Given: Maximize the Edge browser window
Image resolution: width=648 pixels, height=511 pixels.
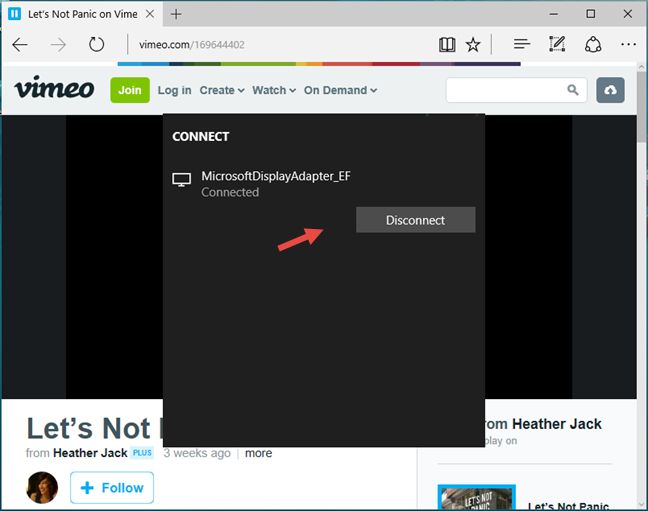Looking at the screenshot, I should click(591, 14).
